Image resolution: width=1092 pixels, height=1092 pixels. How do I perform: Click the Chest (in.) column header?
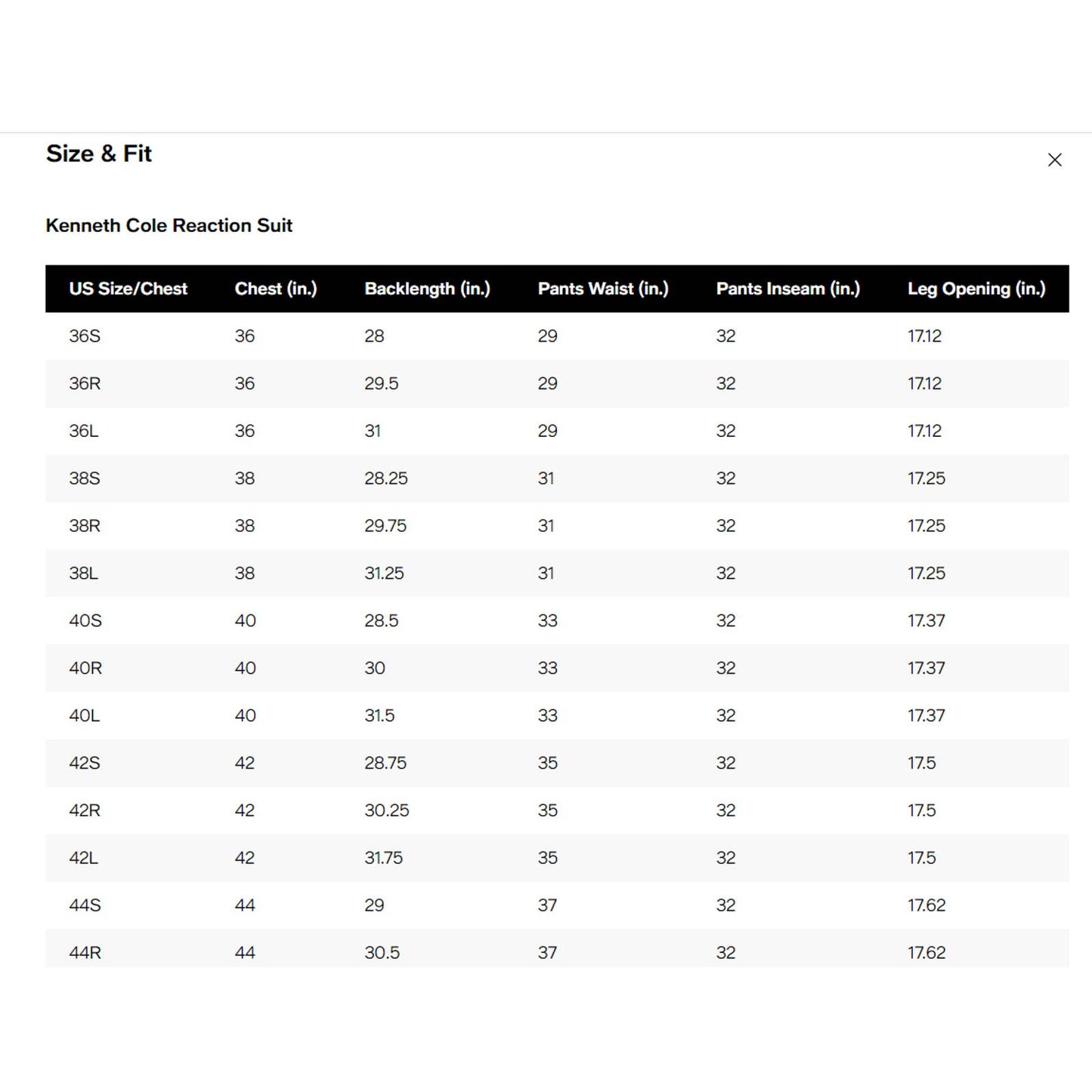coord(276,289)
